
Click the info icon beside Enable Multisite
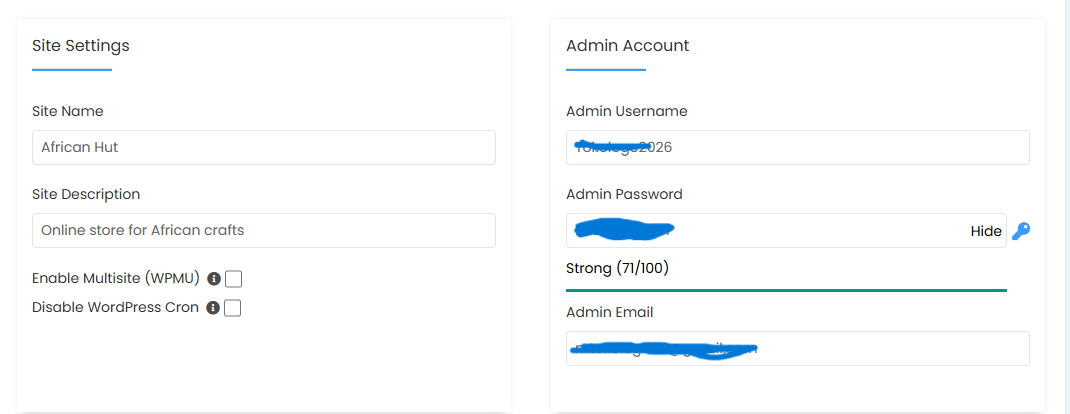click(x=214, y=279)
